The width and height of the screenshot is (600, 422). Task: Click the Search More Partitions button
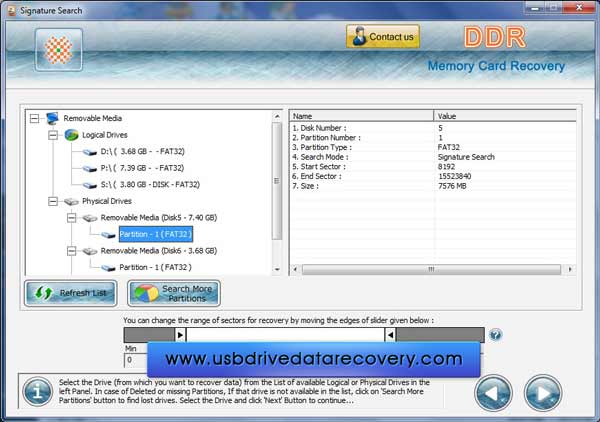174,293
